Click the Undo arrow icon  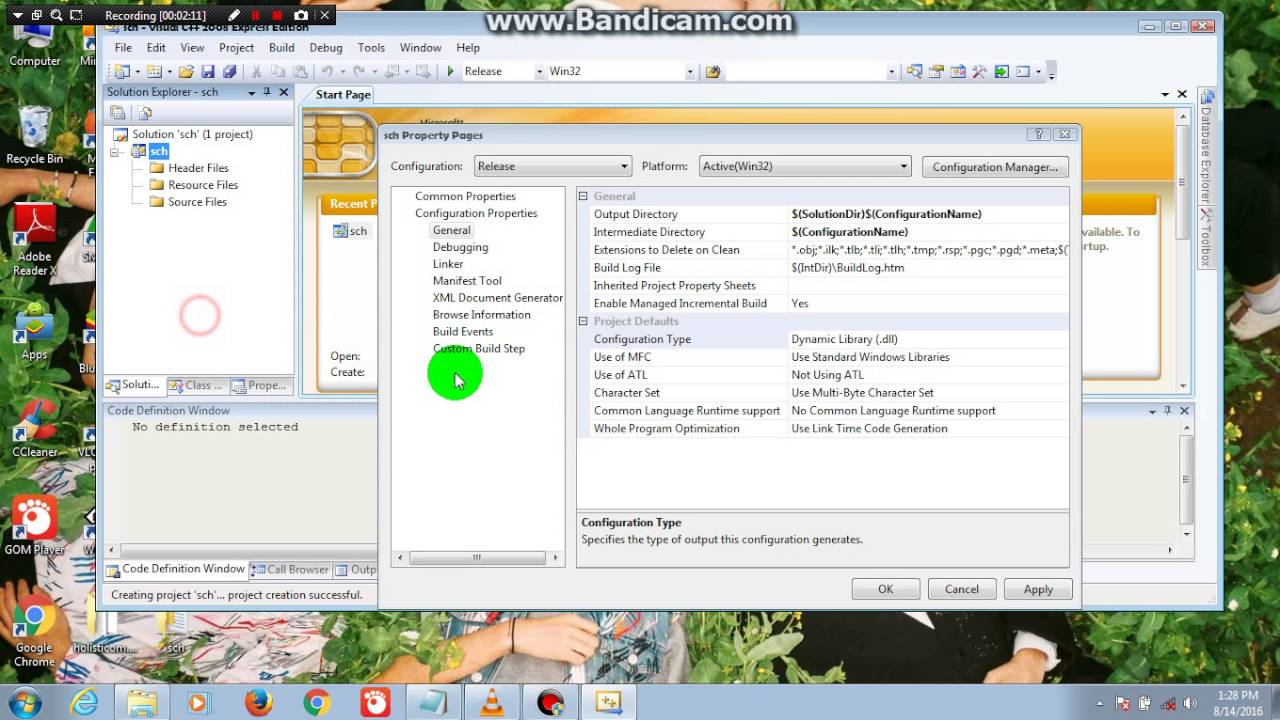tap(326, 71)
